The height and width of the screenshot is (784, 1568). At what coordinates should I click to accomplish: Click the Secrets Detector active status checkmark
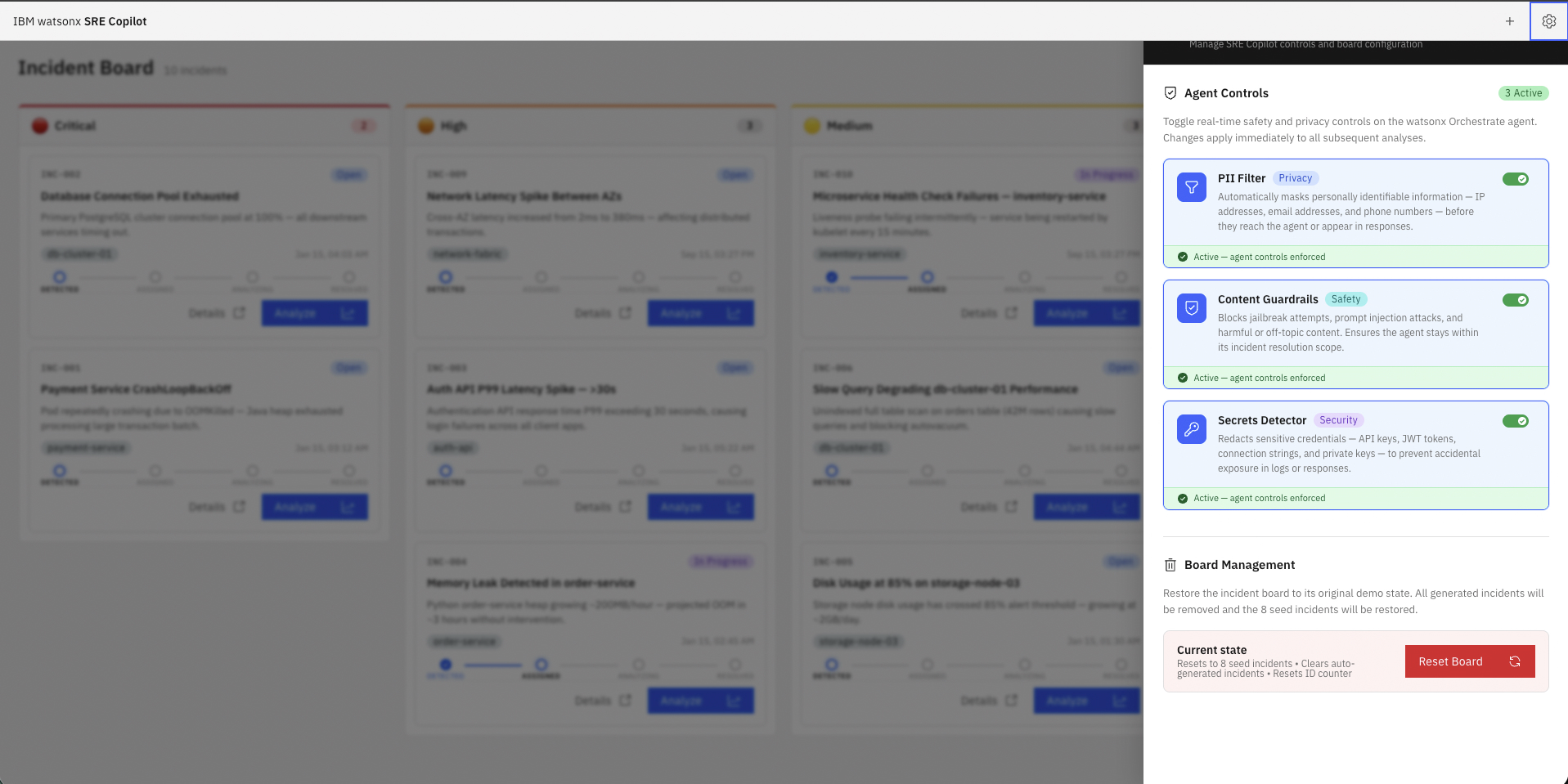tap(1183, 498)
